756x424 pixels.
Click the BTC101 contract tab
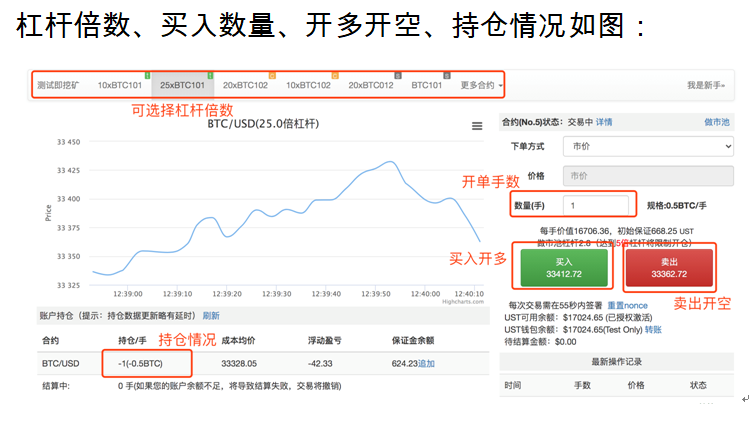pos(426,86)
